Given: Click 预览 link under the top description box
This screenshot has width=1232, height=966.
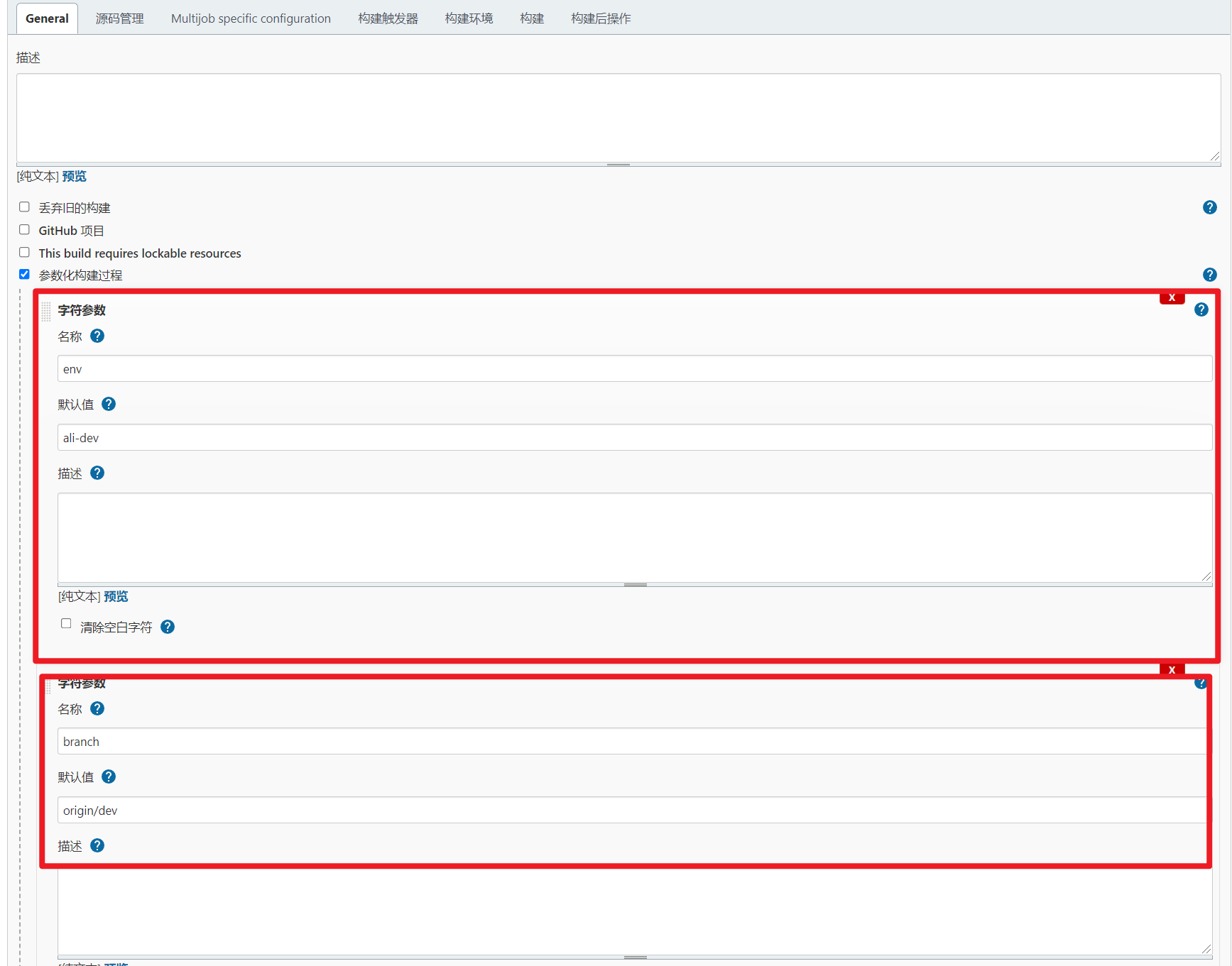Looking at the screenshot, I should click(x=74, y=175).
